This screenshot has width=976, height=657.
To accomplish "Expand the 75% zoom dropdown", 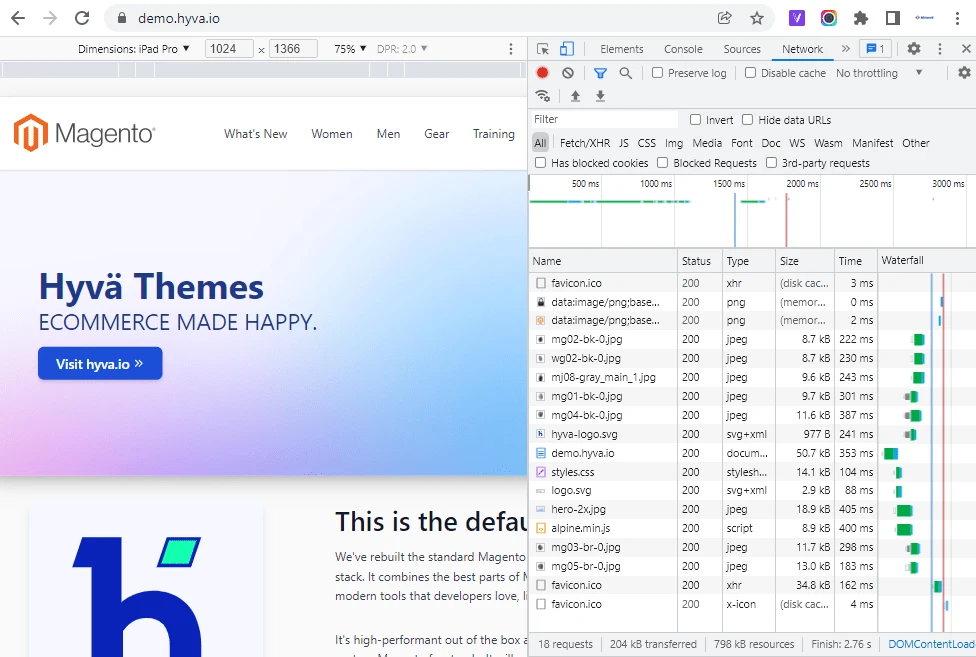I will click(350, 49).
